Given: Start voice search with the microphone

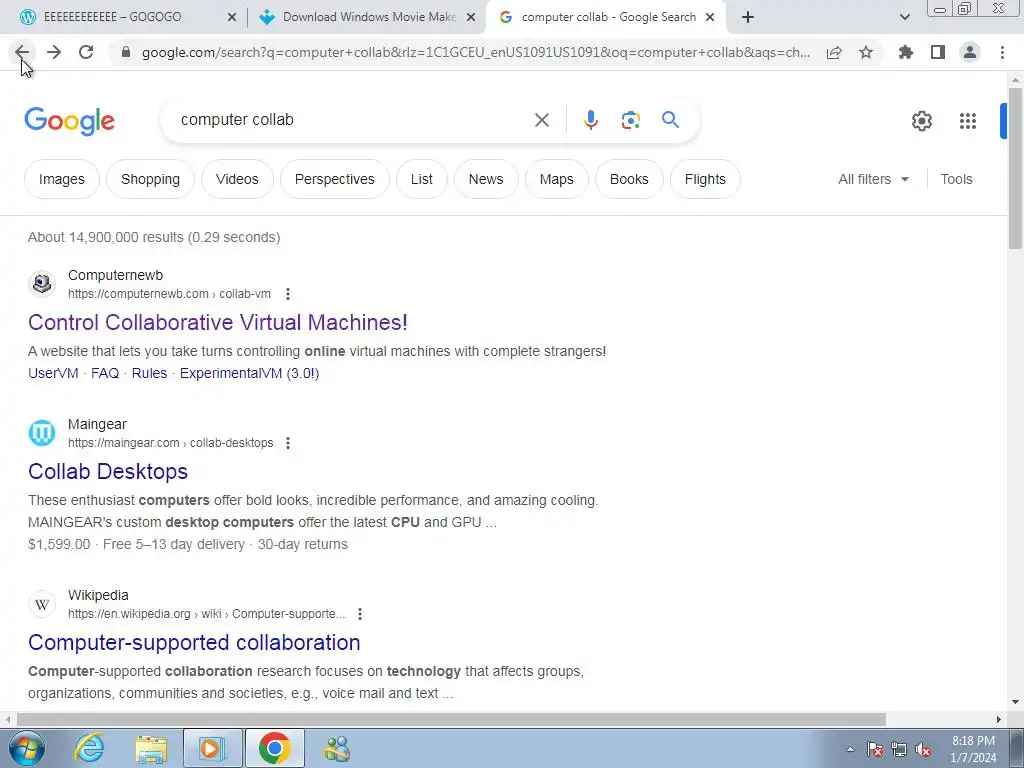Looking at the screenshot, I should (590, 120).
